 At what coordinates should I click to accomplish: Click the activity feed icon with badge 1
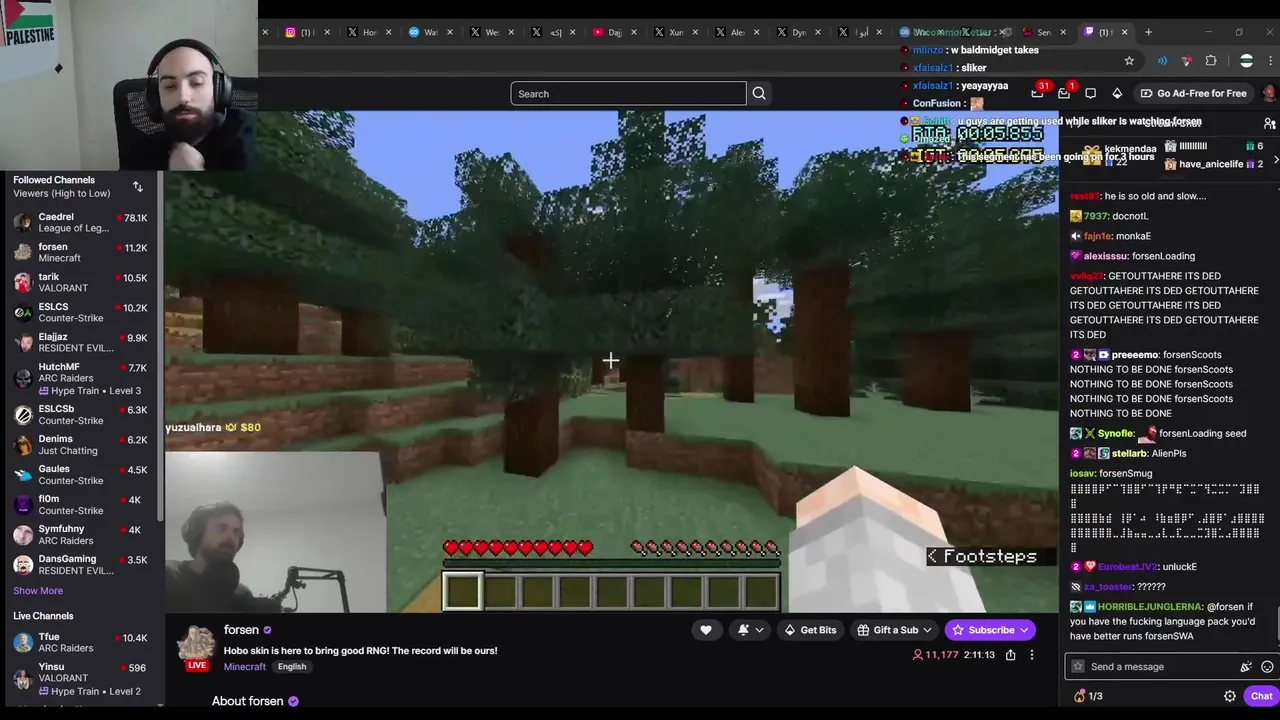point(1064,93)
